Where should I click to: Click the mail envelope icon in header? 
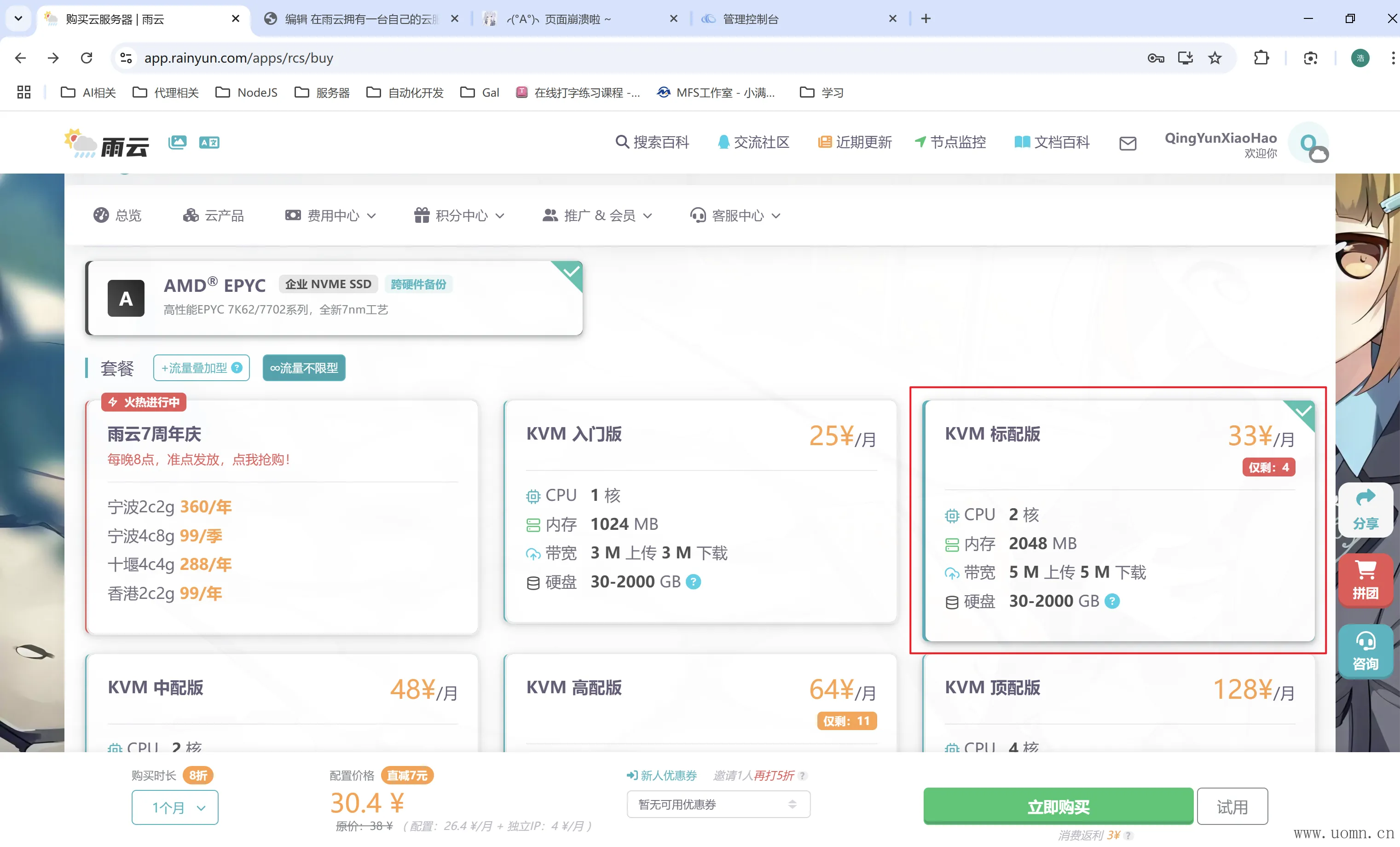[x=1127, y=143]
